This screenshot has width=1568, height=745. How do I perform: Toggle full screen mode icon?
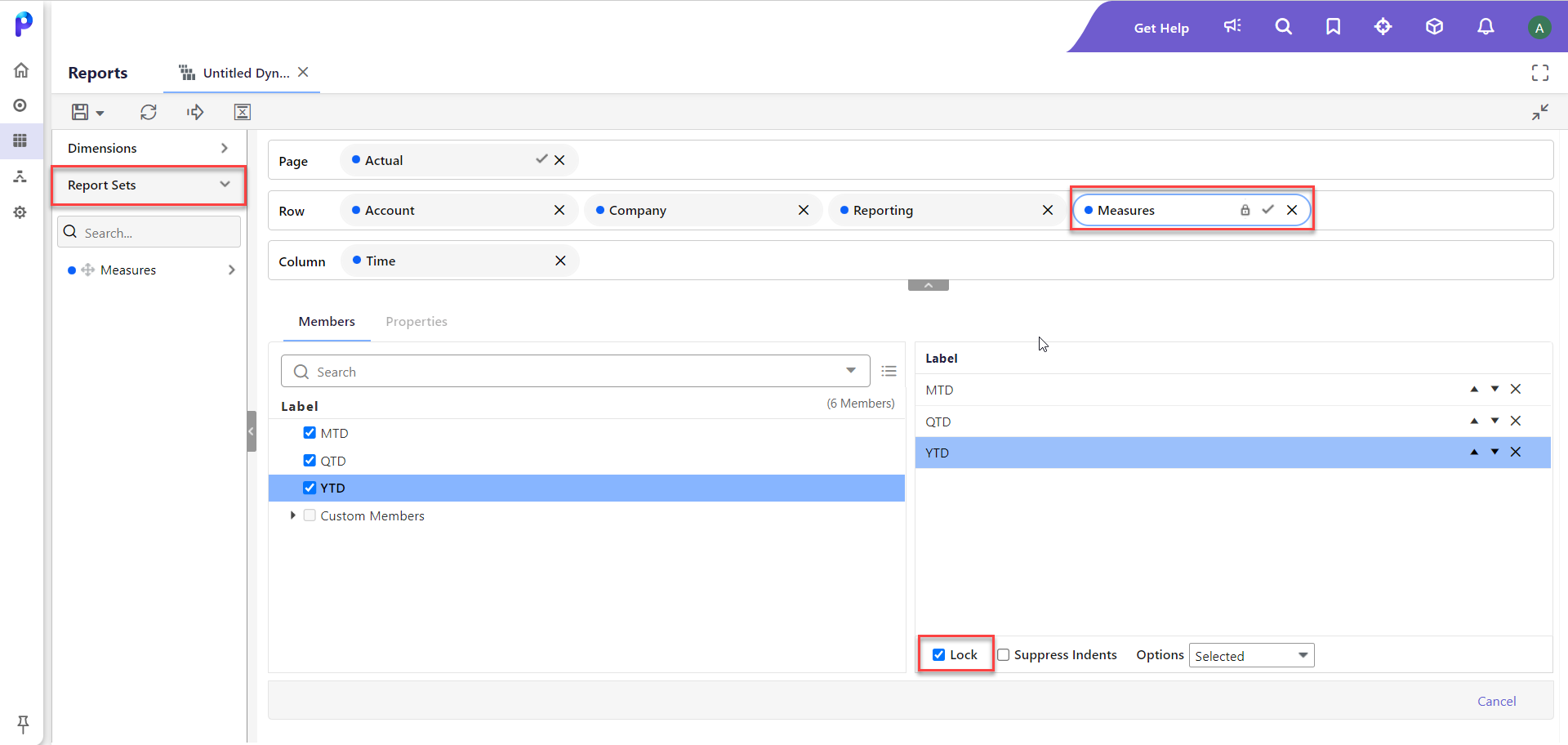click(x=1540, y=73)
